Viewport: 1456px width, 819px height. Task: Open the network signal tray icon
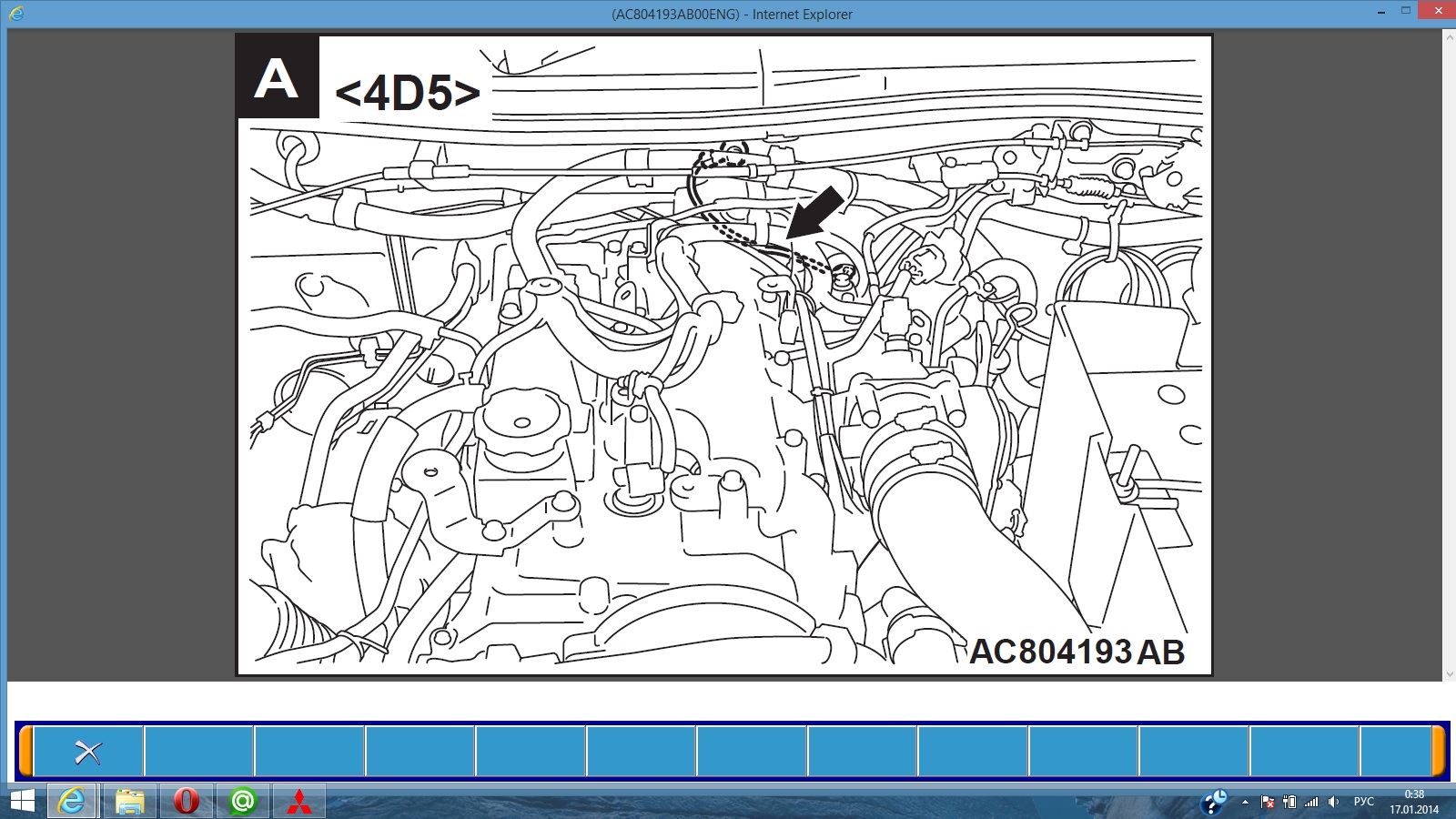point(1311,802)
